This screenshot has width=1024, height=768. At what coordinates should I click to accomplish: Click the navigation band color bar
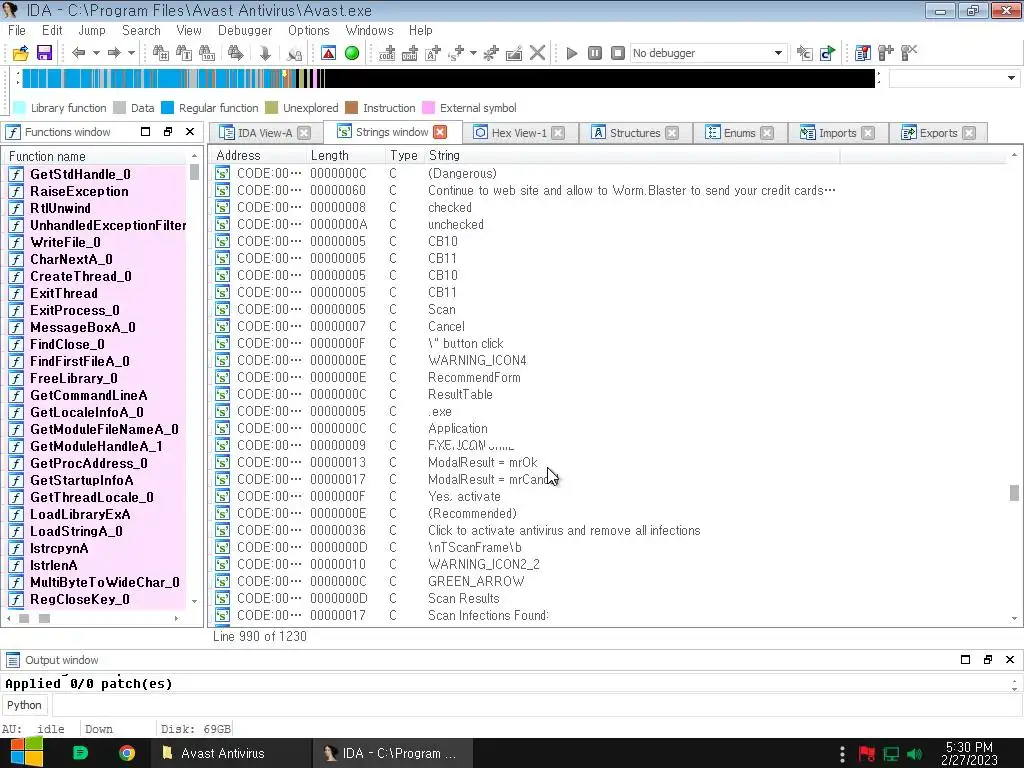point(448,78)
